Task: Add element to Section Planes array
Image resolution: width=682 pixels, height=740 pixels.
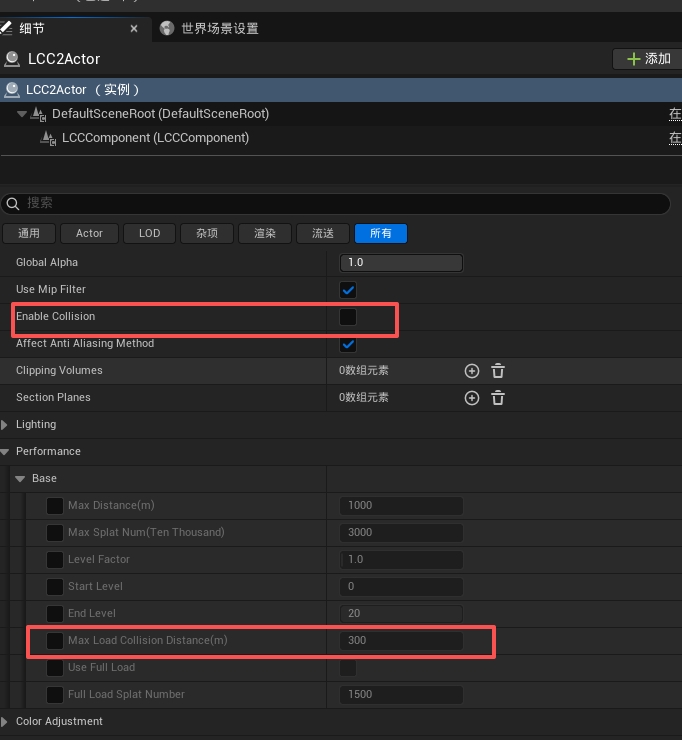Action: tap(472, 398)
